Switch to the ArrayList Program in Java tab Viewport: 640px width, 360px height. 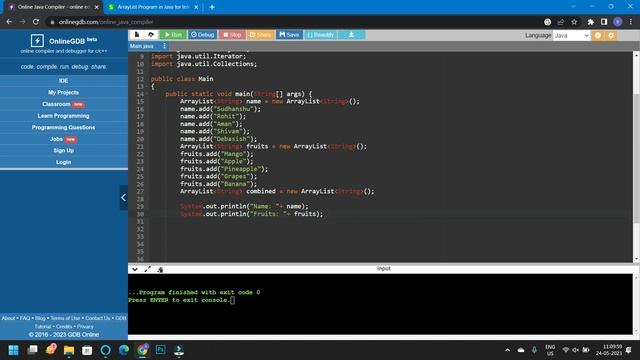click(x=152, y=7)
